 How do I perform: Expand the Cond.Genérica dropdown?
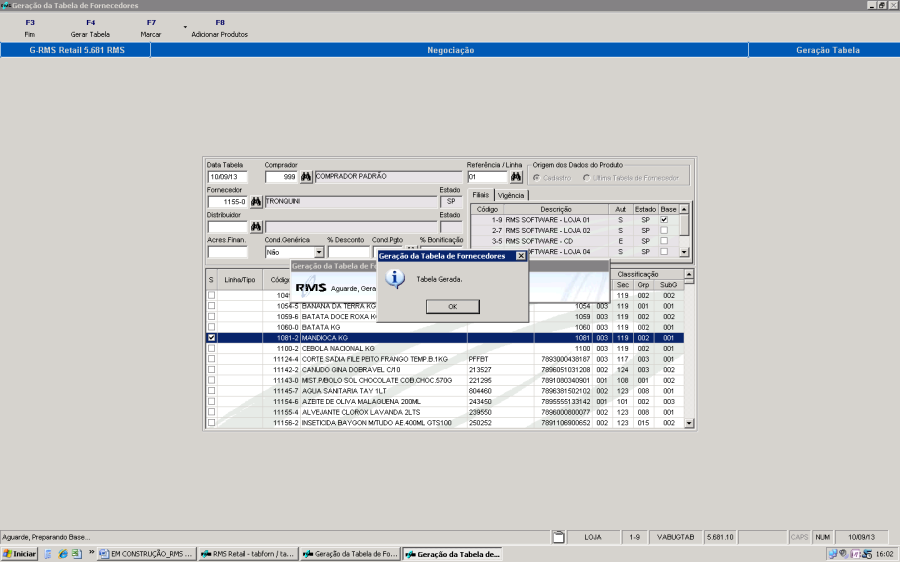pyautogui.click(x=319, y=253)
